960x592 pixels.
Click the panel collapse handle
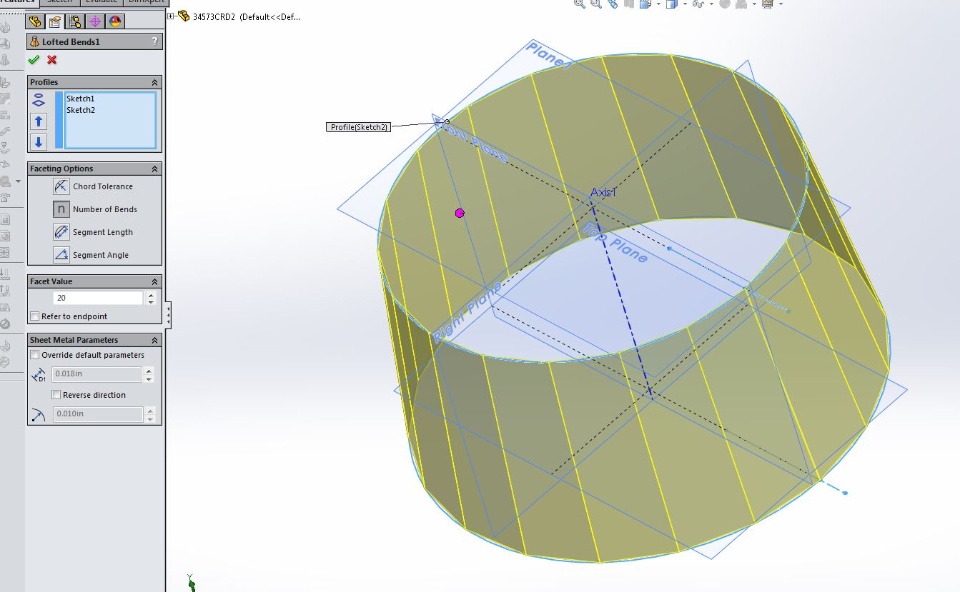point(168,315)
